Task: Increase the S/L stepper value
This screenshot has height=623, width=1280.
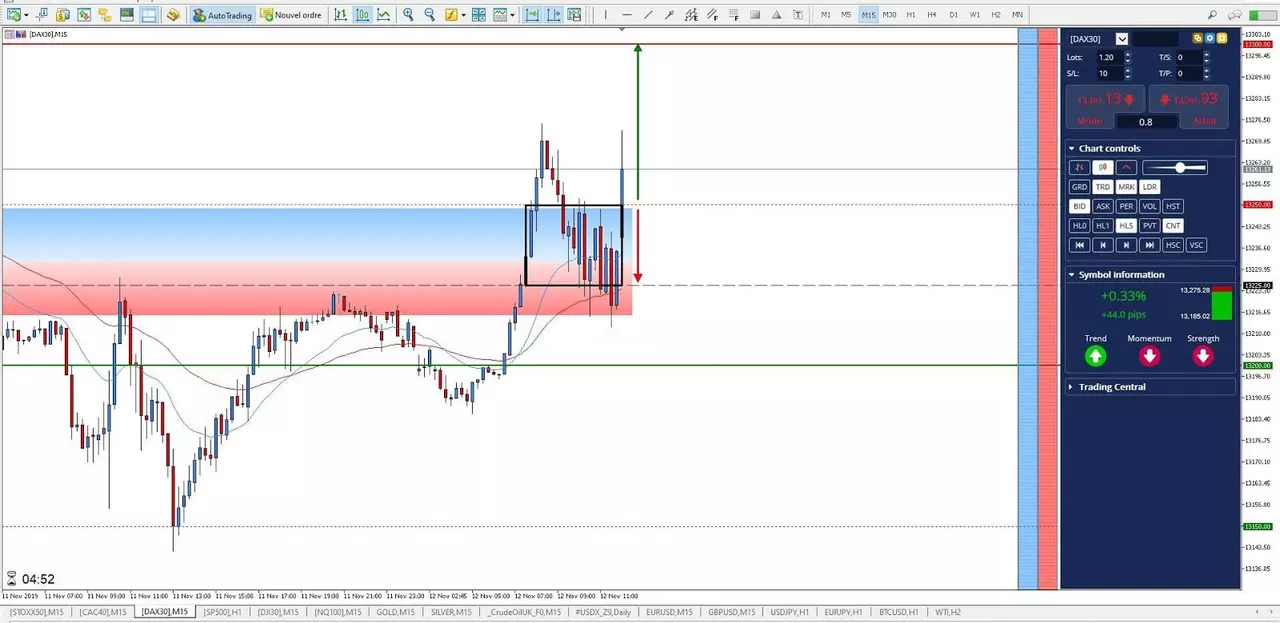Action: click(1128, 70)
